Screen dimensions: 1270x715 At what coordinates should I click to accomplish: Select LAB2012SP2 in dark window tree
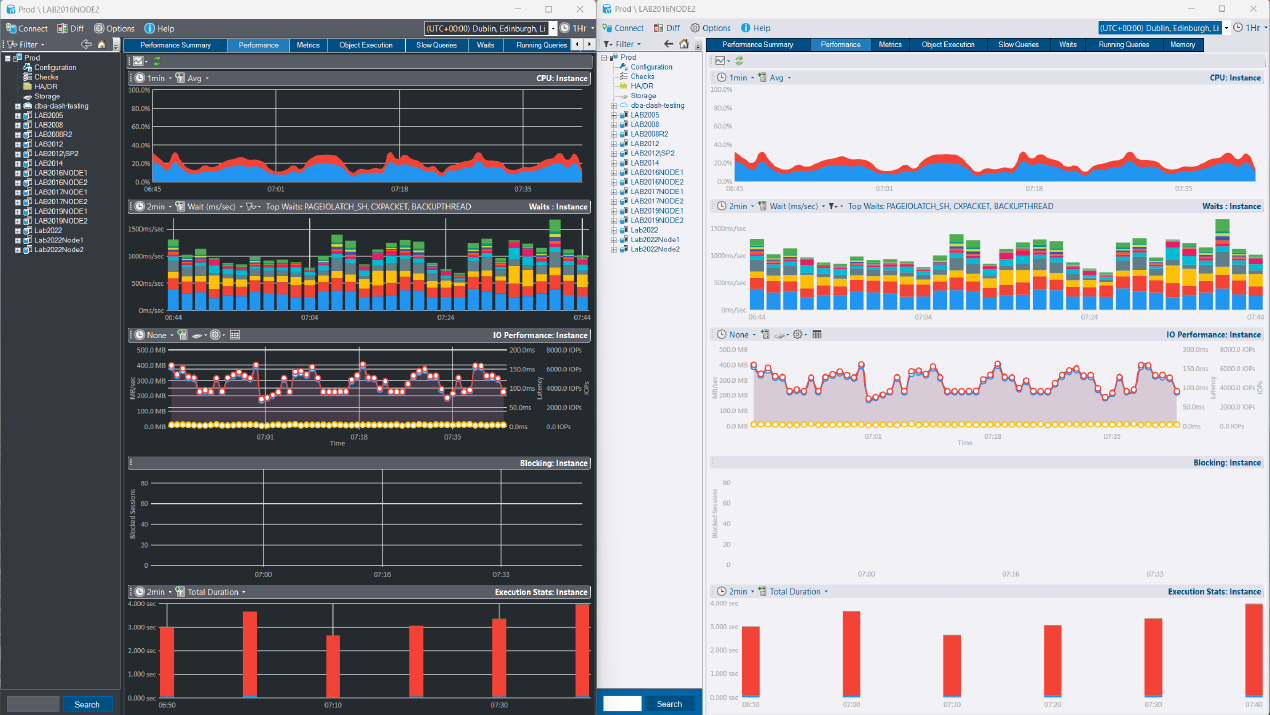pos(56,153)
